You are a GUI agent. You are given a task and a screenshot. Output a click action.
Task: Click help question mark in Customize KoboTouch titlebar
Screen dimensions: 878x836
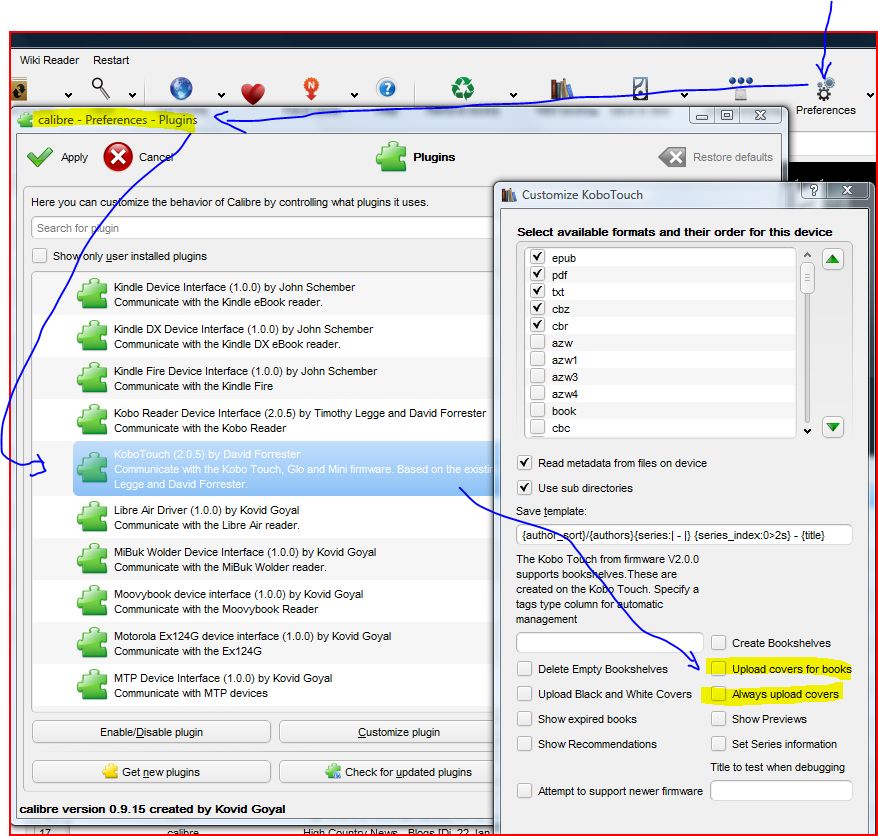814,190
